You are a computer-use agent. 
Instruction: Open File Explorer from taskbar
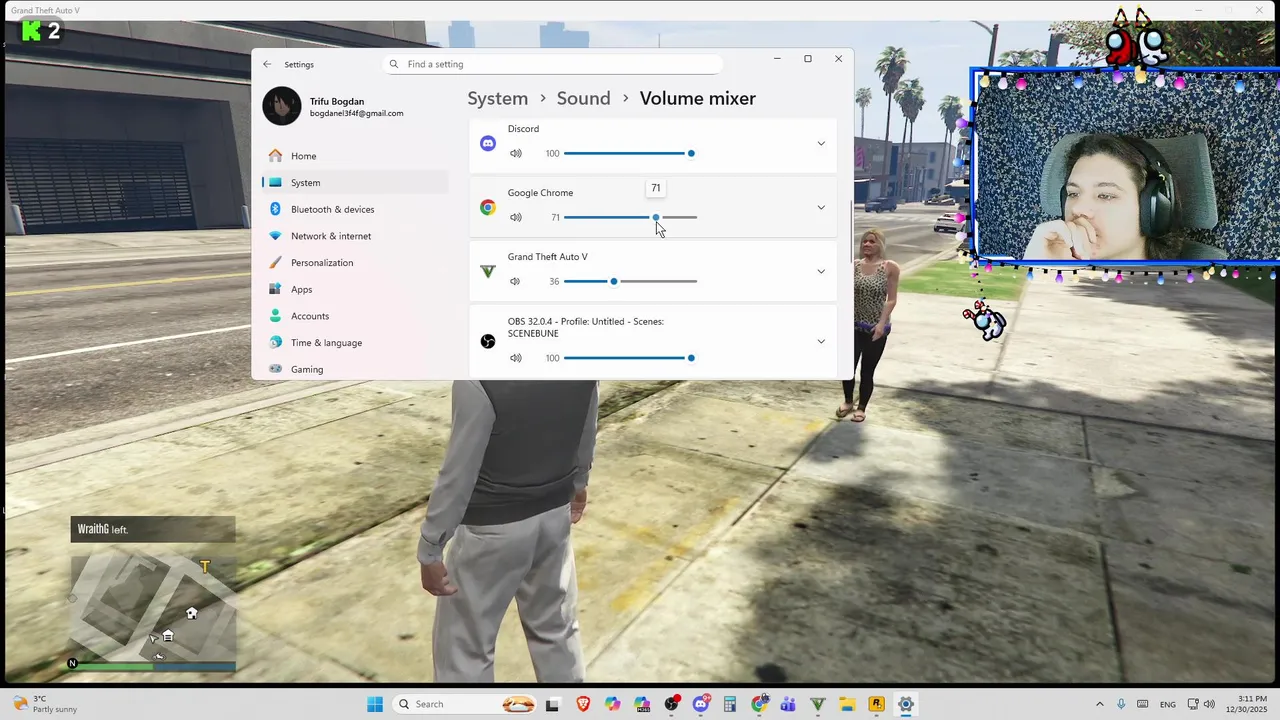point(847,704)
